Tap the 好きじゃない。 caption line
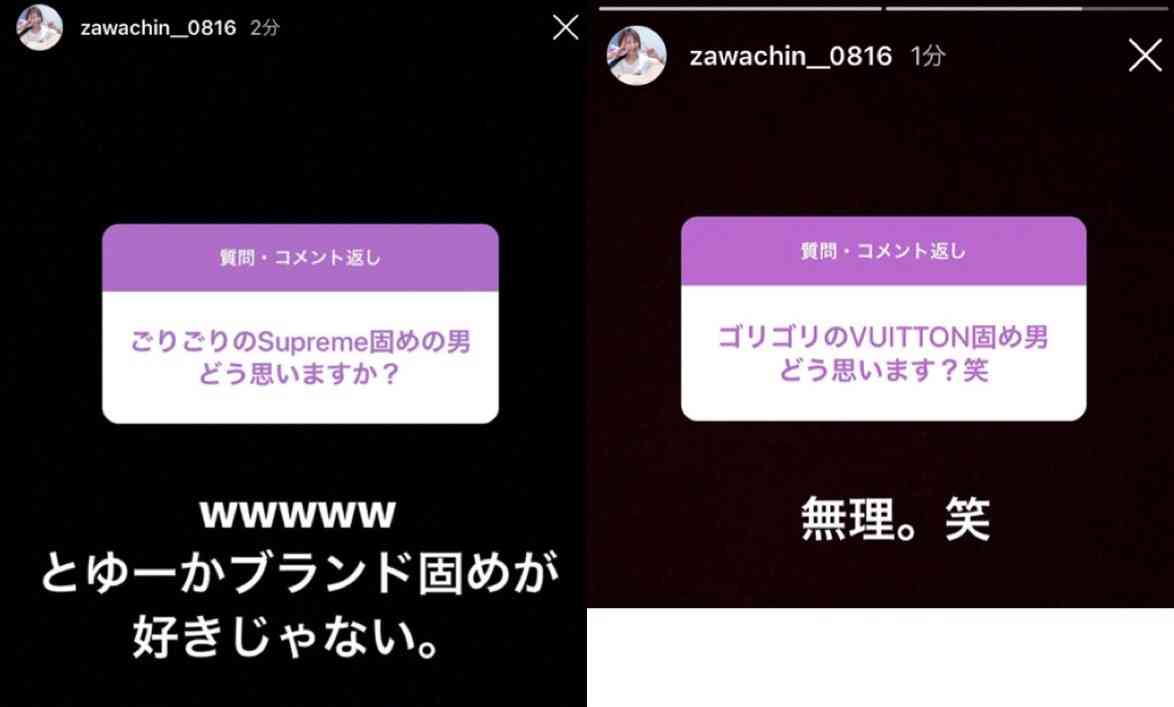The height and width of the screenshot is (707, 1174). 285,637
